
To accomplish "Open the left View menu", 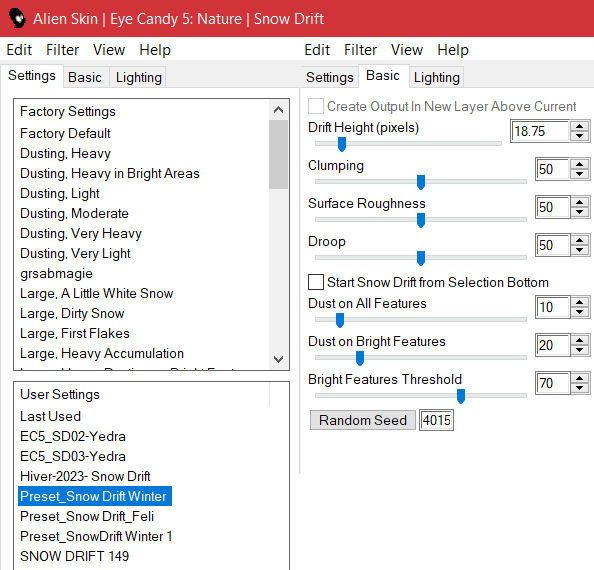I will 109,50.
